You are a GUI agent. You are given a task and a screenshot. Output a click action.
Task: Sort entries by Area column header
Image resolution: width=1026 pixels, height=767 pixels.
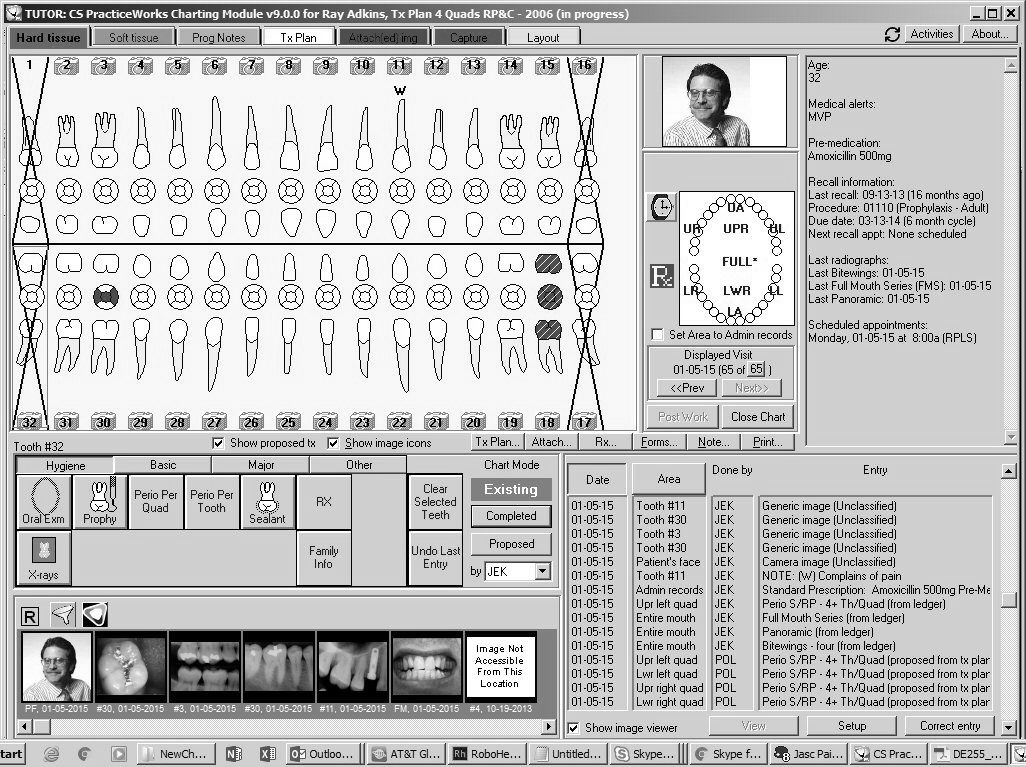(x=669, y=479)
